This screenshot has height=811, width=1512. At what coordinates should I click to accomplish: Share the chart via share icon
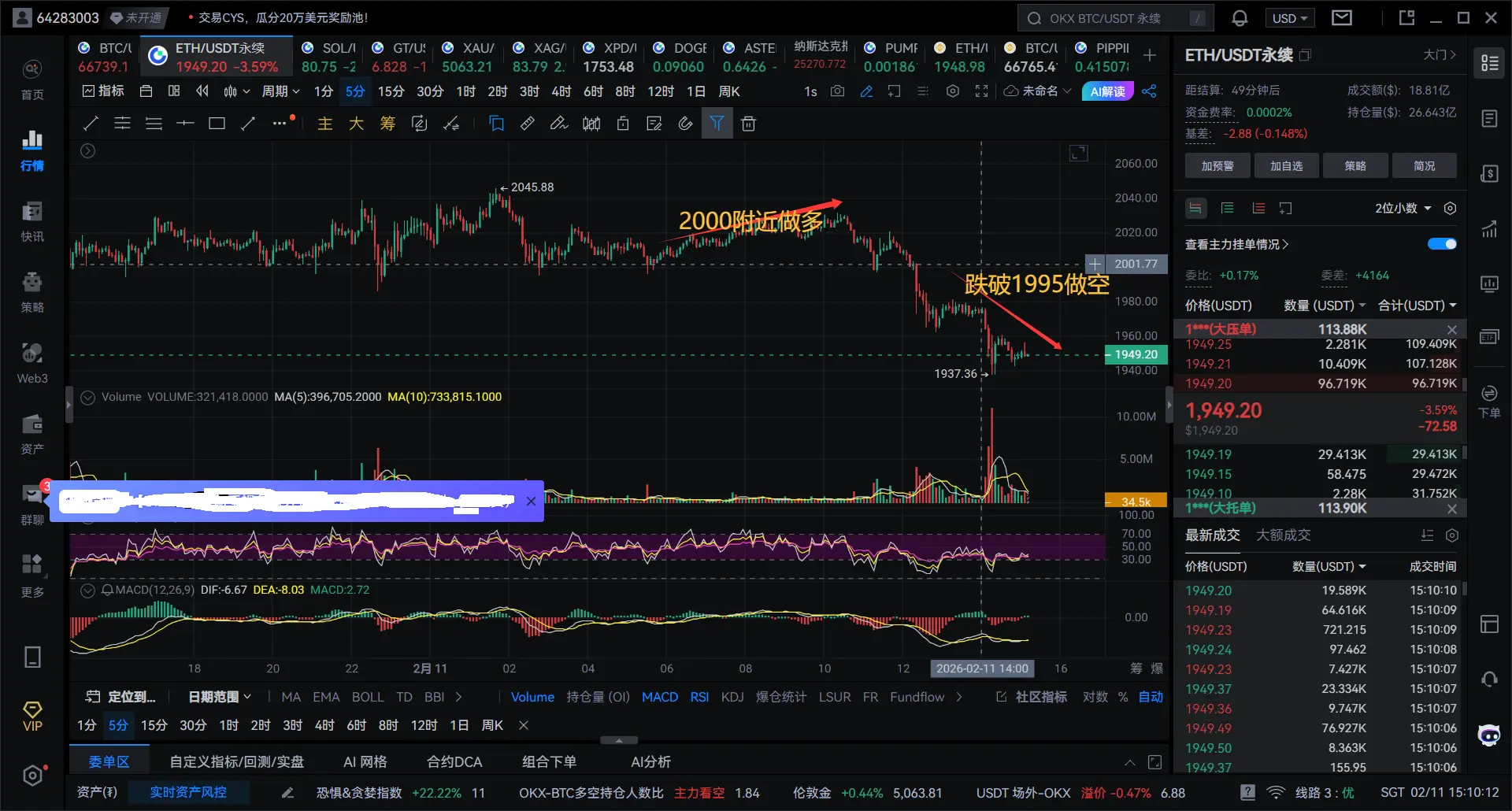(x=1149, y=91)
